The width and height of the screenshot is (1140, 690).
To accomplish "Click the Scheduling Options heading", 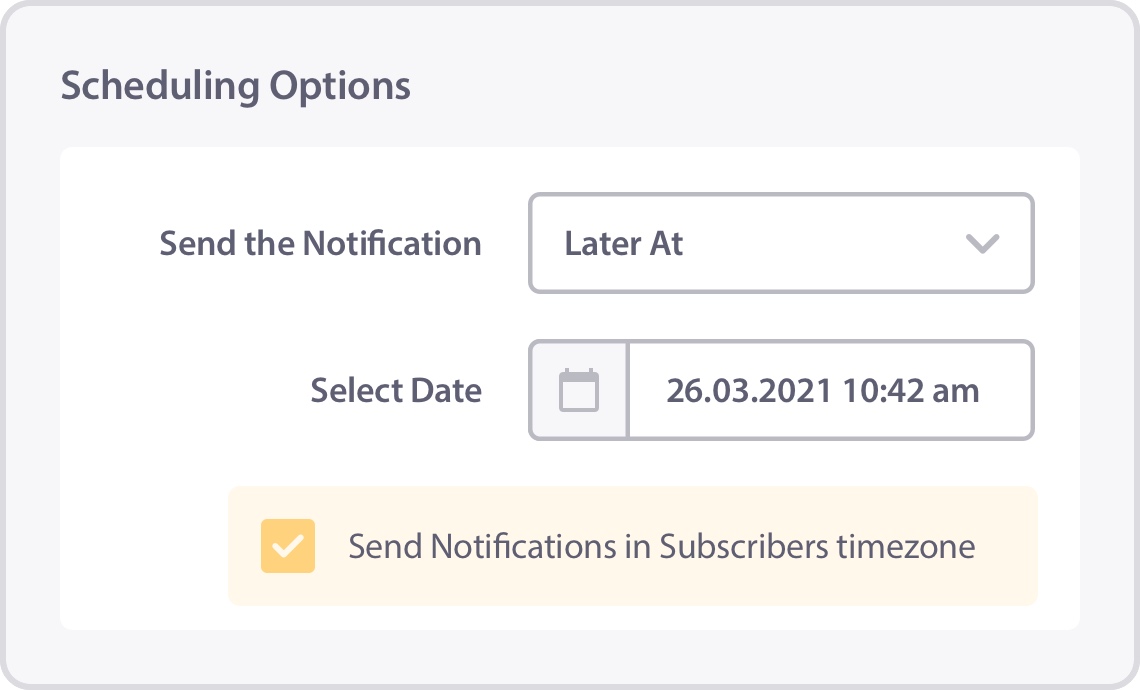I will (236, 87).
